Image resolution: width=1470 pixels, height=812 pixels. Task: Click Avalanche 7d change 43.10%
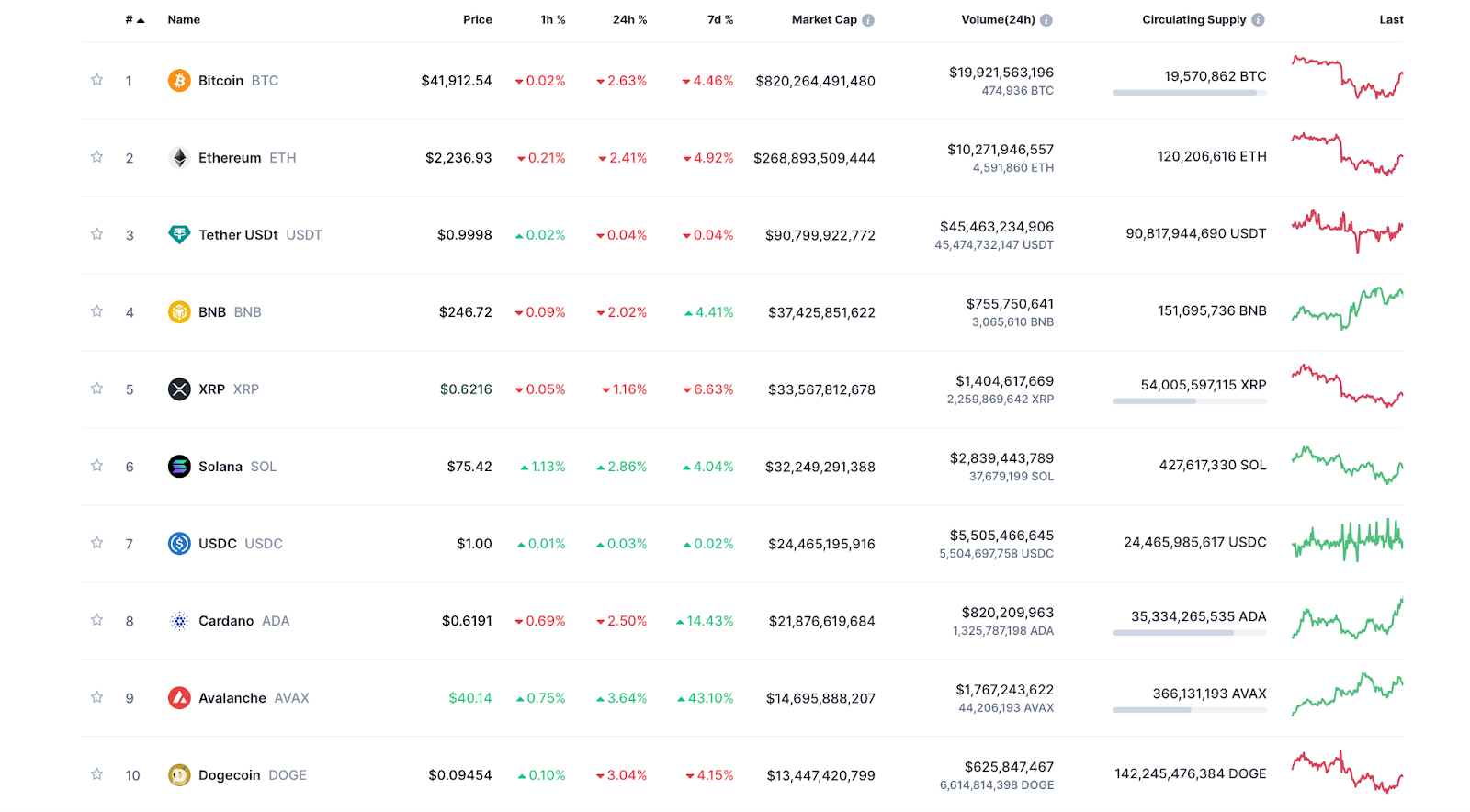click(705, 698)
